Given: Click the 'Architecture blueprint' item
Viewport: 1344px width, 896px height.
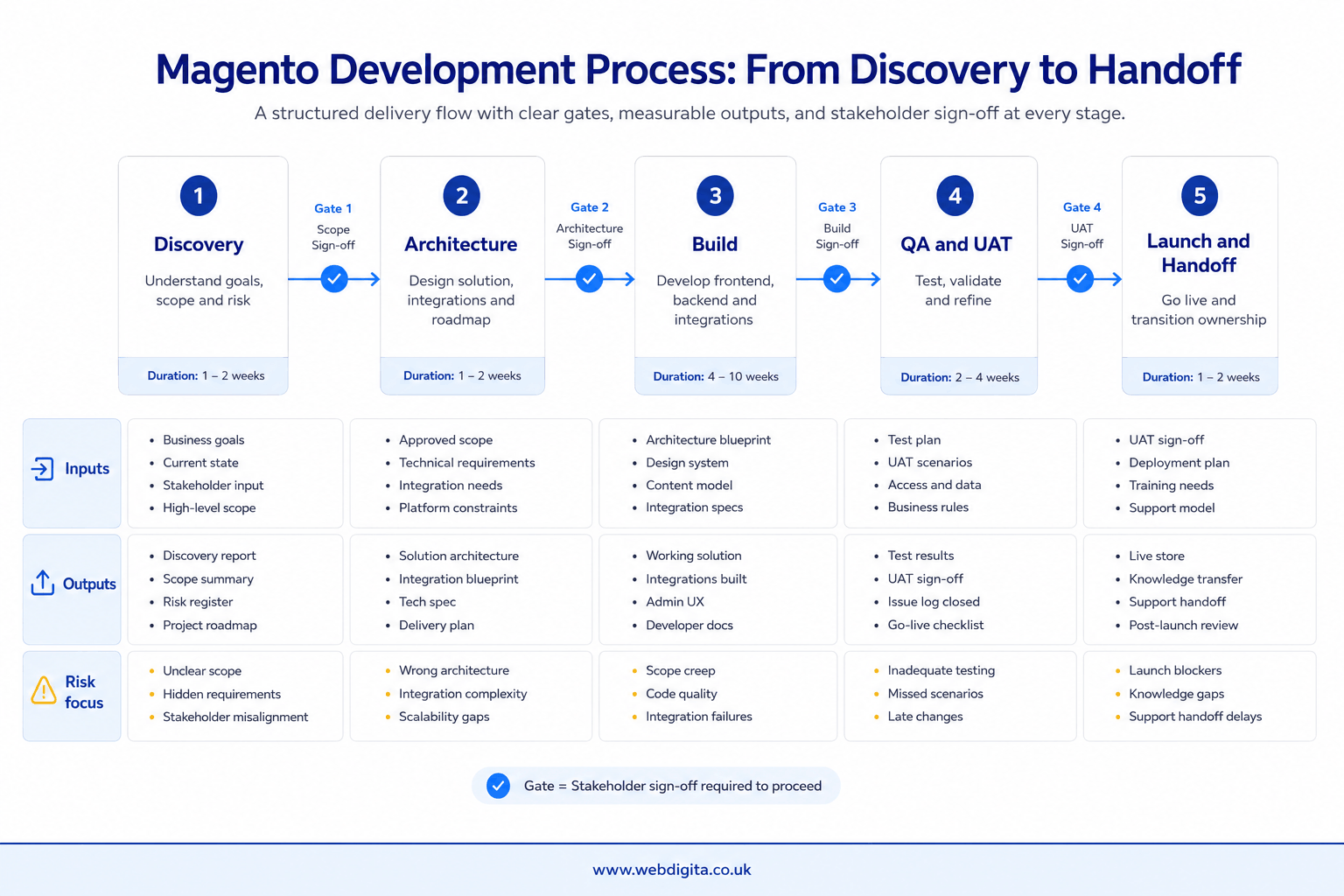Looking at the screenshot, I should 708,440.
